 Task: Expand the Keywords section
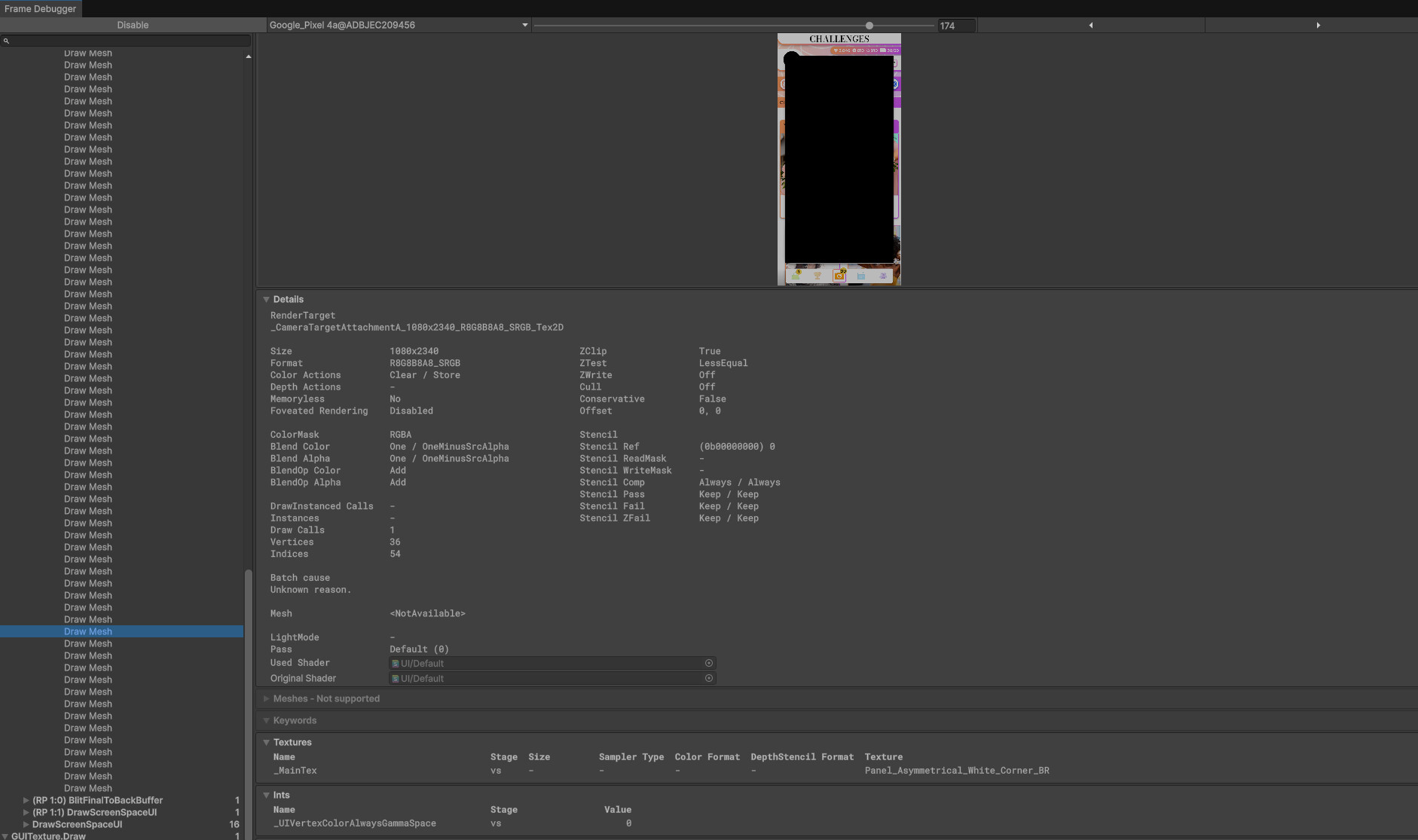(x=267, y=720)
